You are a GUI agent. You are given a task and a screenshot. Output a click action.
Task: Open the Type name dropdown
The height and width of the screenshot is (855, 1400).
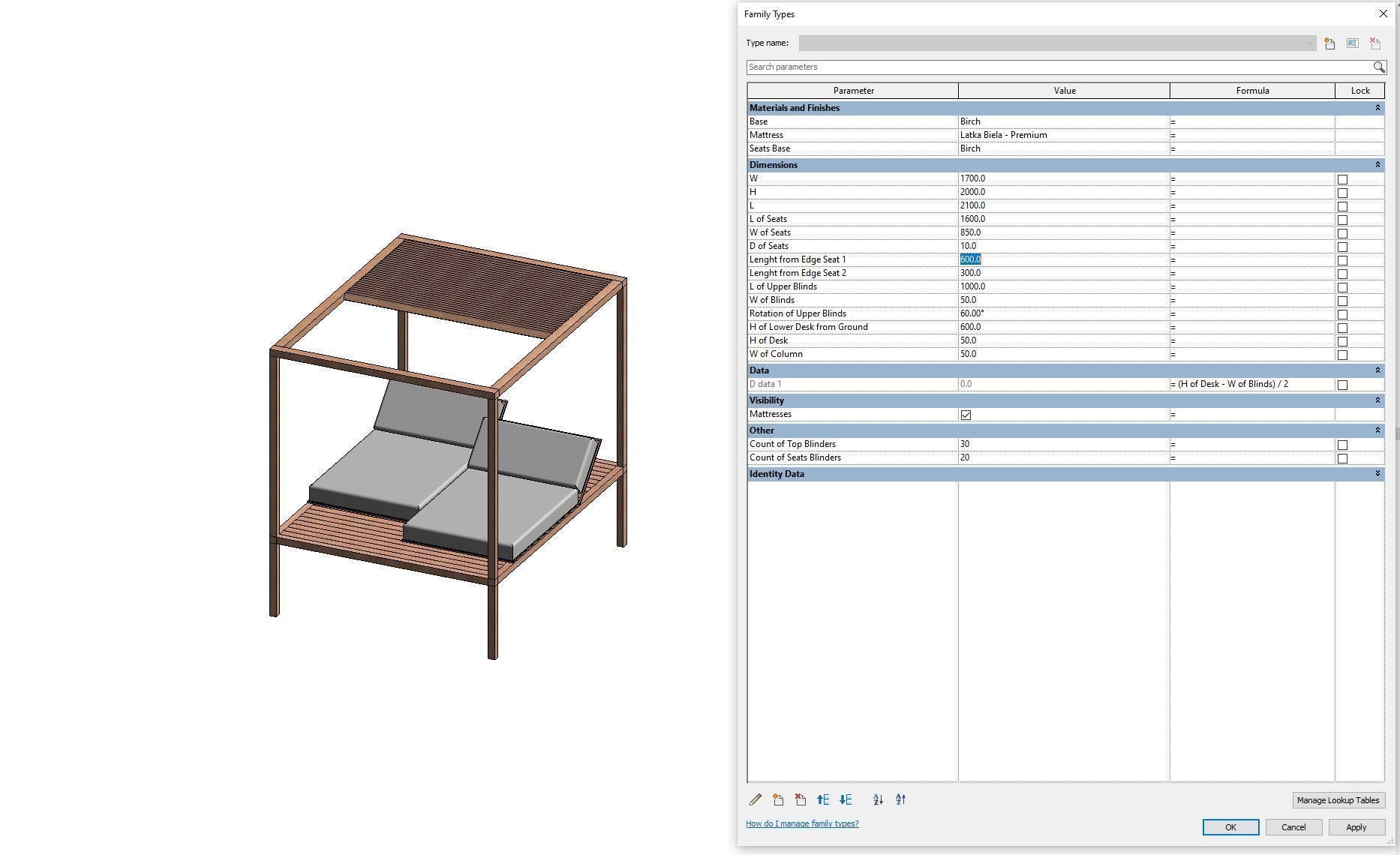tap(1057, 43)
